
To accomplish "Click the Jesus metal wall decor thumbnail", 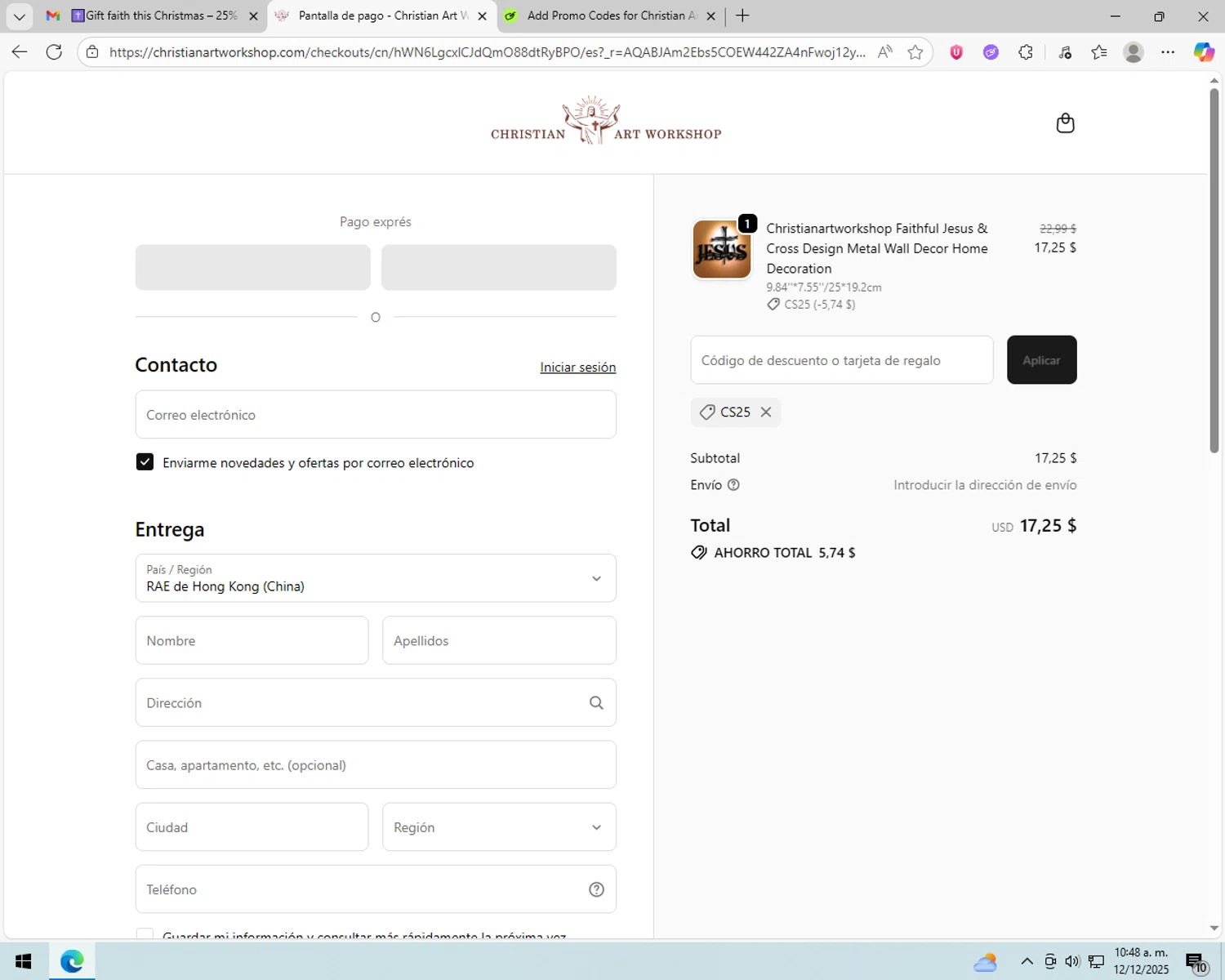I will click(722, 250).
